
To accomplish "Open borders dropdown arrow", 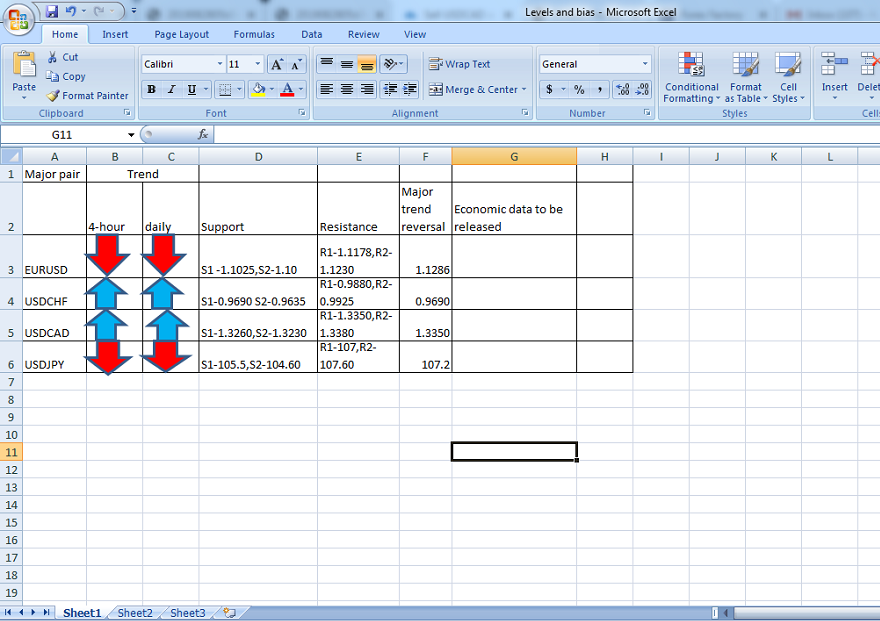I will pyautogui.click(x=239, y=89).
